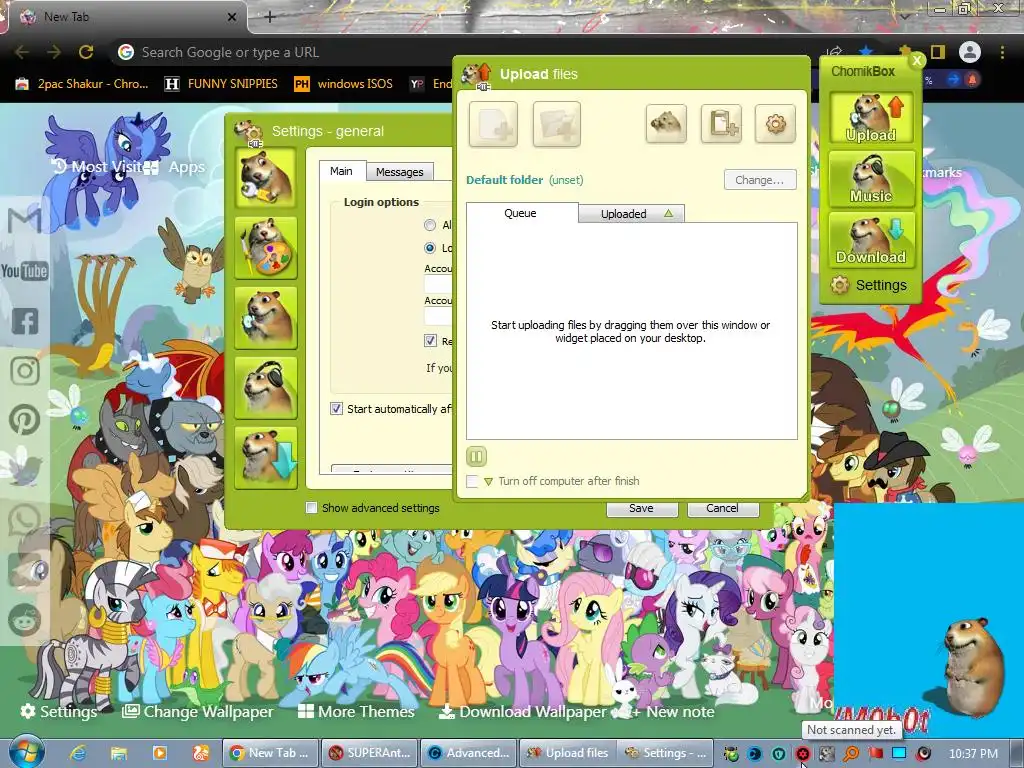Click the desktop hamster widget mascot
Viewport: 1024px width, 768px height.
point(974,665)
